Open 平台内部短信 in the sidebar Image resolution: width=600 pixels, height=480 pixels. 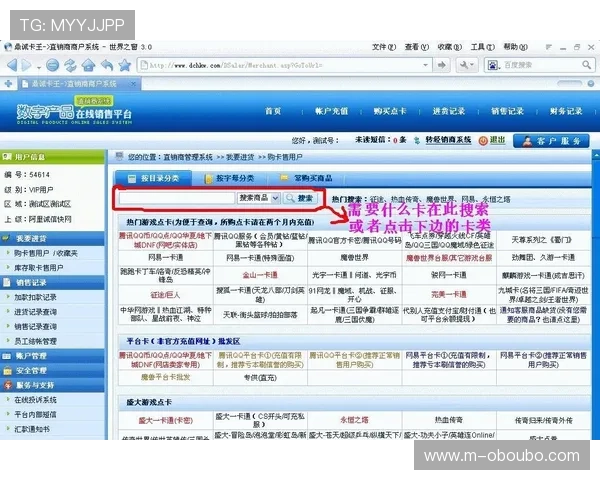(x=35, y=415)
